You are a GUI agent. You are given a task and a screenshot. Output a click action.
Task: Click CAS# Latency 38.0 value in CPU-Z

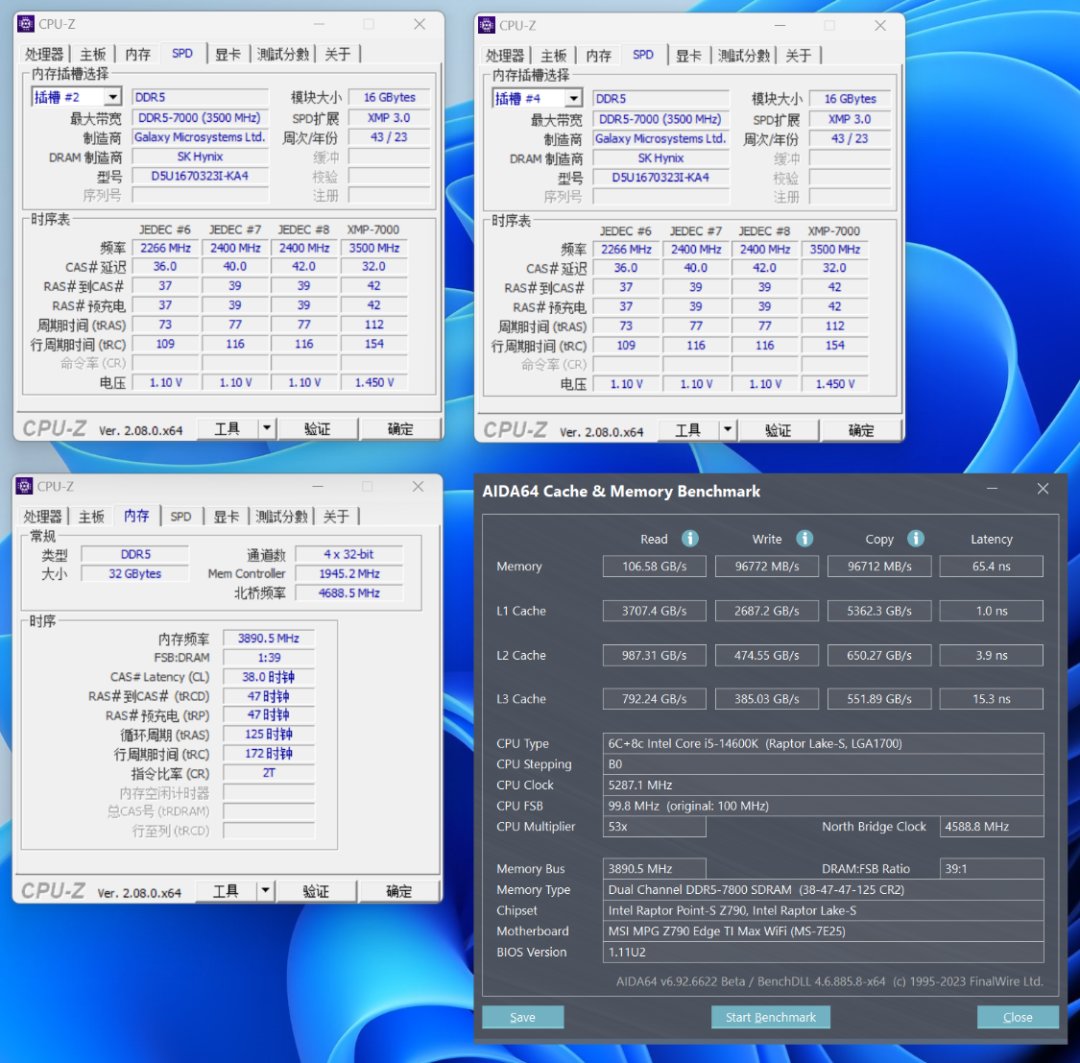(269, 677)
